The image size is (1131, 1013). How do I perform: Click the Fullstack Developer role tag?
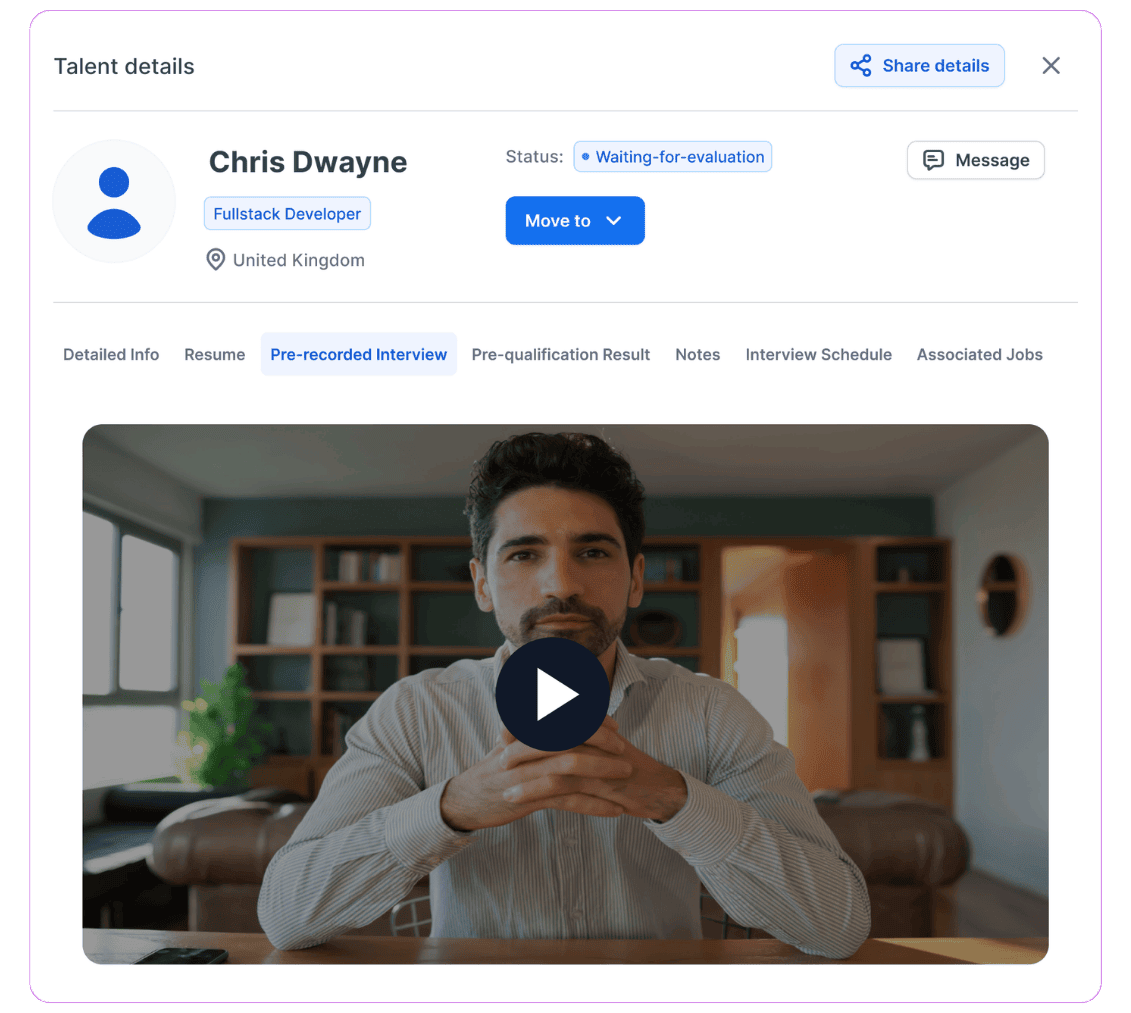pyautogui.click(x=287, y=214)
